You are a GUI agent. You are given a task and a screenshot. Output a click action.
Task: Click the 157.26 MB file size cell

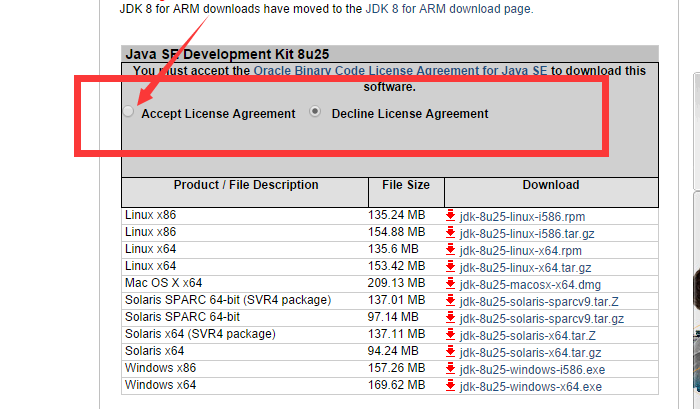(396, 368)
